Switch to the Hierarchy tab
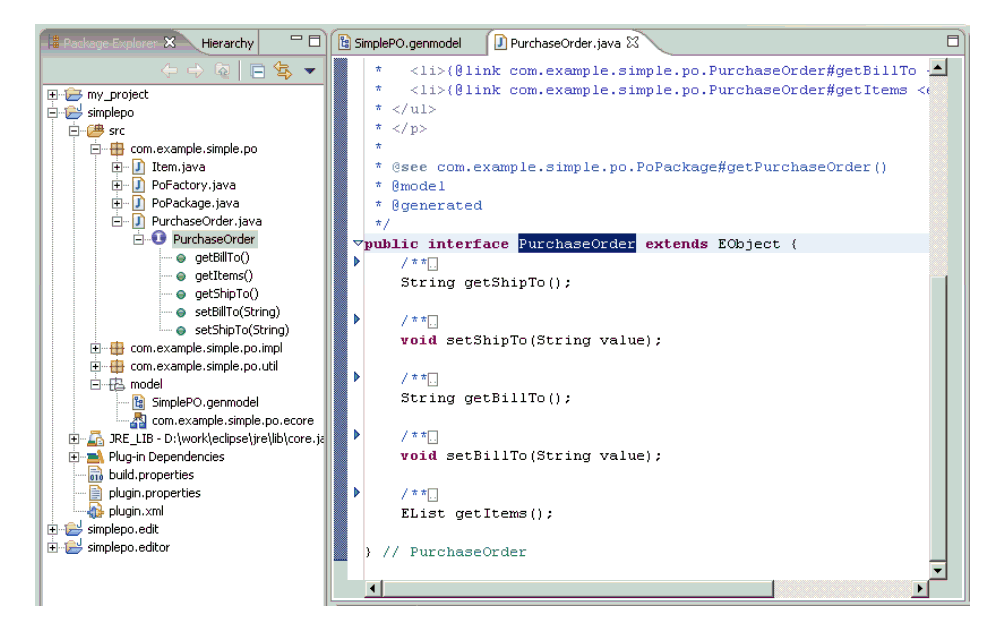 227,43
